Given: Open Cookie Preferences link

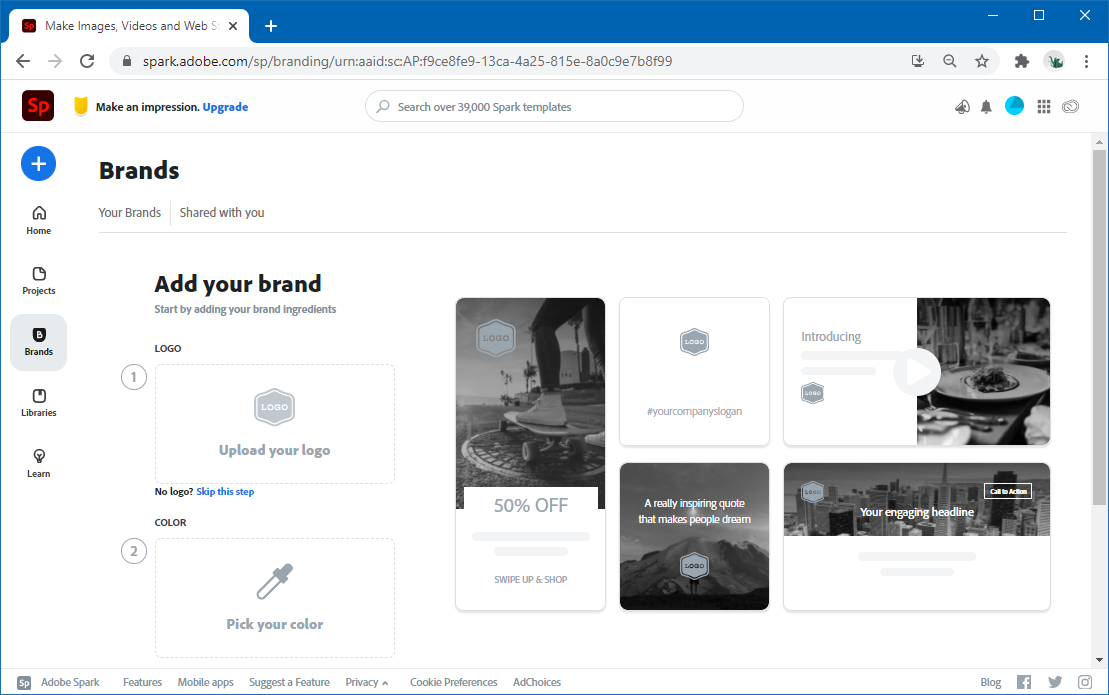Looking at the screenshot, I should pos(453,682).
